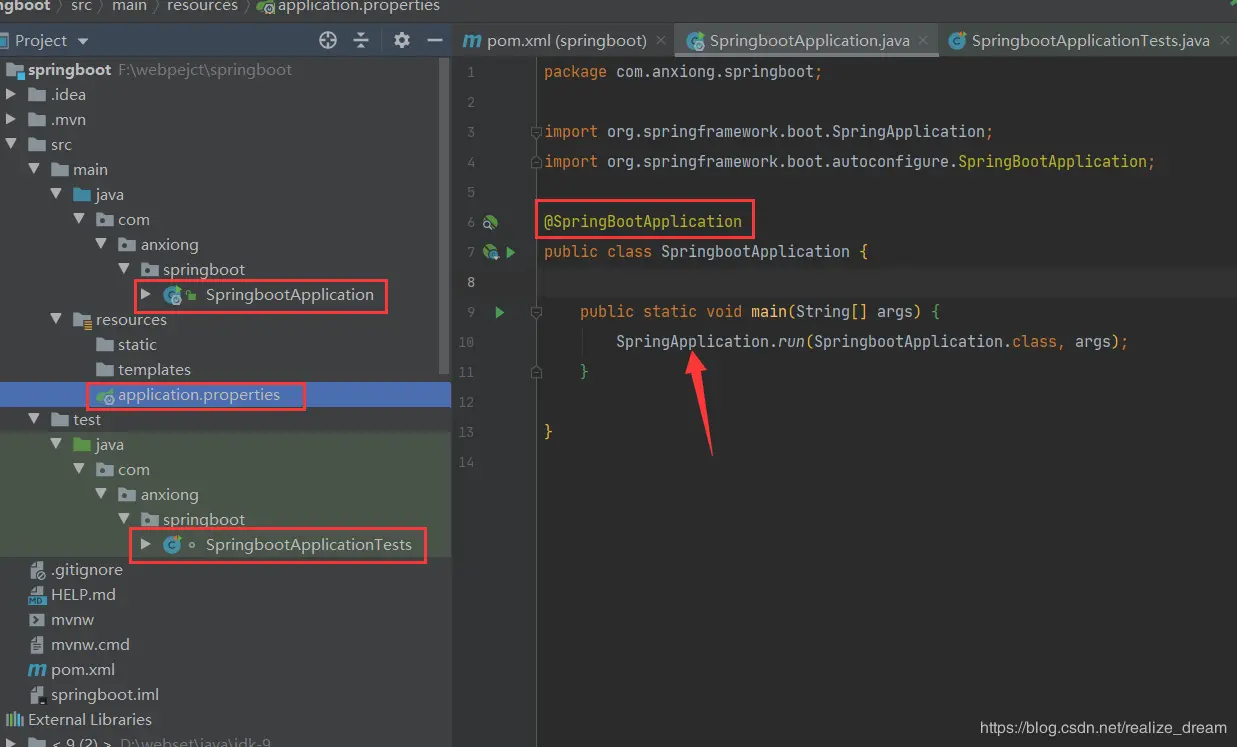
Task: Click the locate/select opened file target icon
Action: tap(328, 40)
